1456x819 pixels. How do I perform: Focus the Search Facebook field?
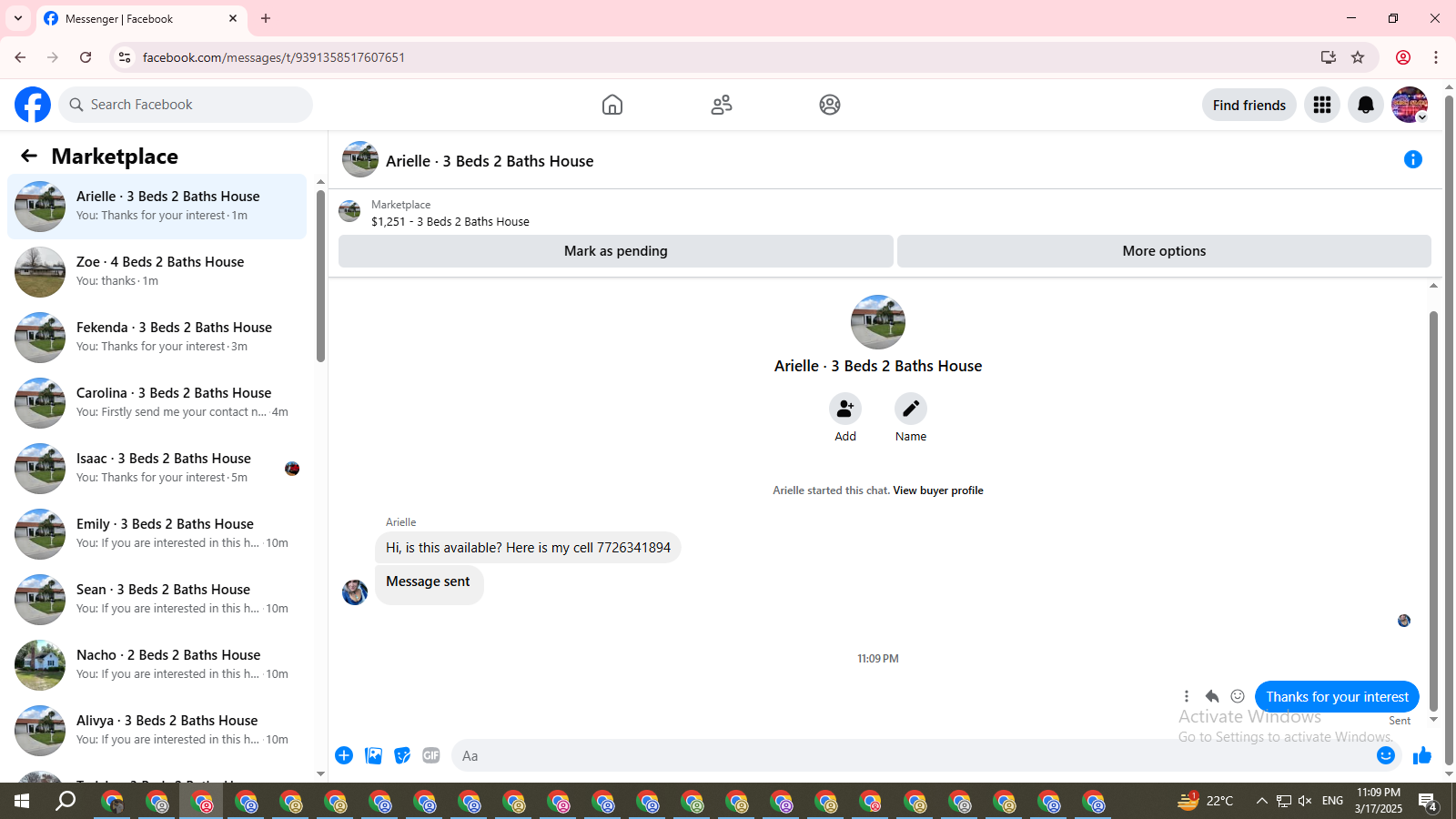[186, 105]
